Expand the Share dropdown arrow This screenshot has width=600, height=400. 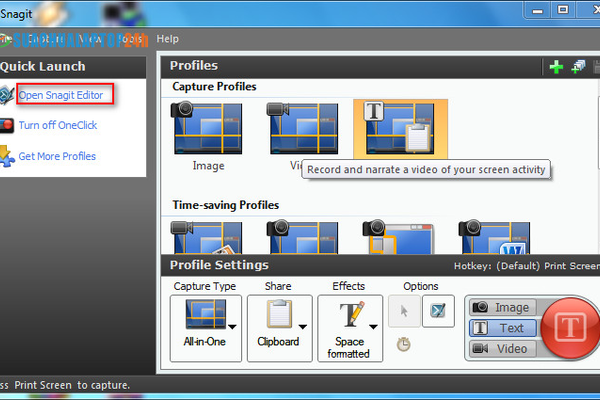coord(303,327)
